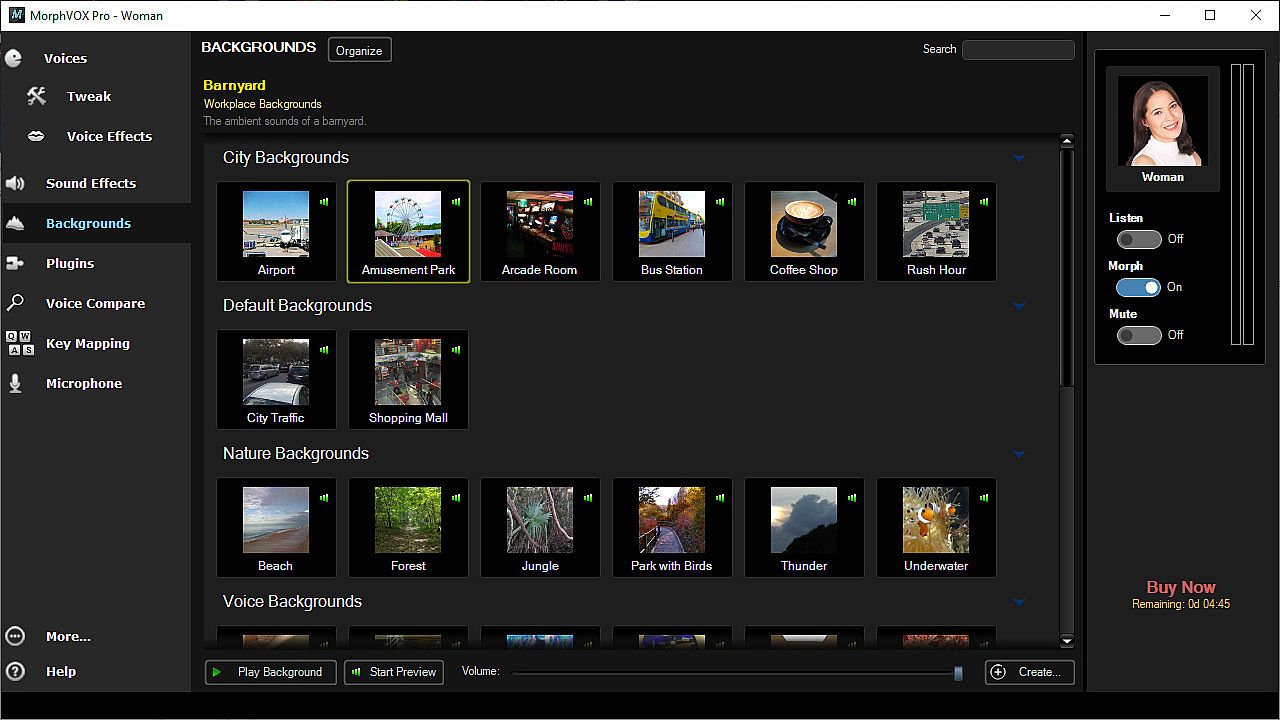The height and width of the screenshot is (720, 1280).
Task: Open the Voices menu item
Action: pos(65,58)
